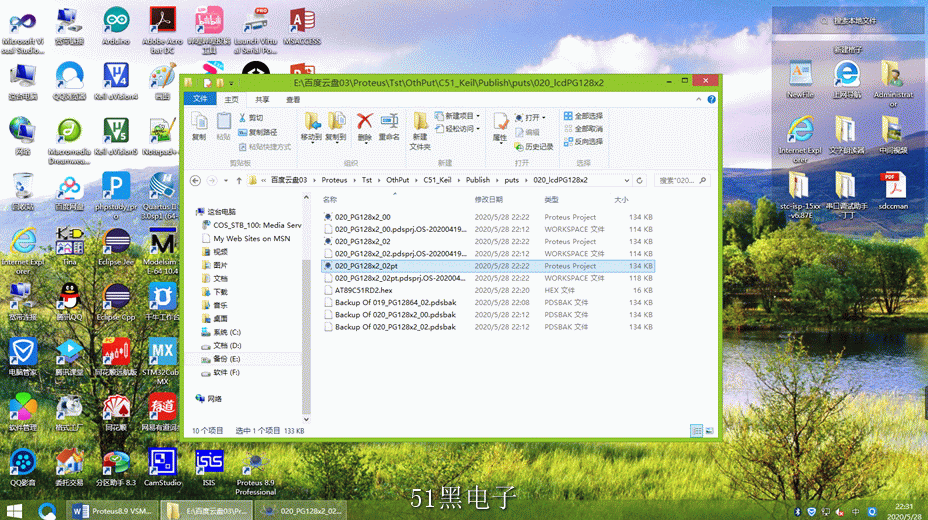Click Select All in the ribbon
Viewport: 928px width, 520px height.
coord(584,116)
